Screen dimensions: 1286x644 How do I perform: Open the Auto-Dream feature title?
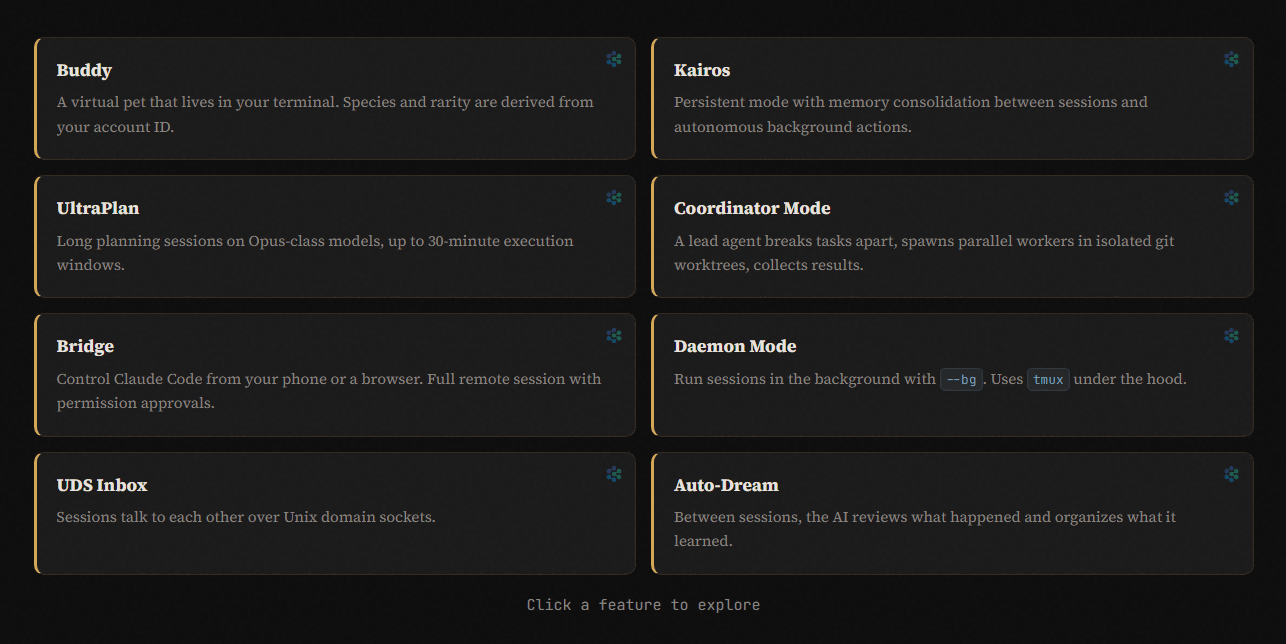pyautogui.click(x=726, y=485)
